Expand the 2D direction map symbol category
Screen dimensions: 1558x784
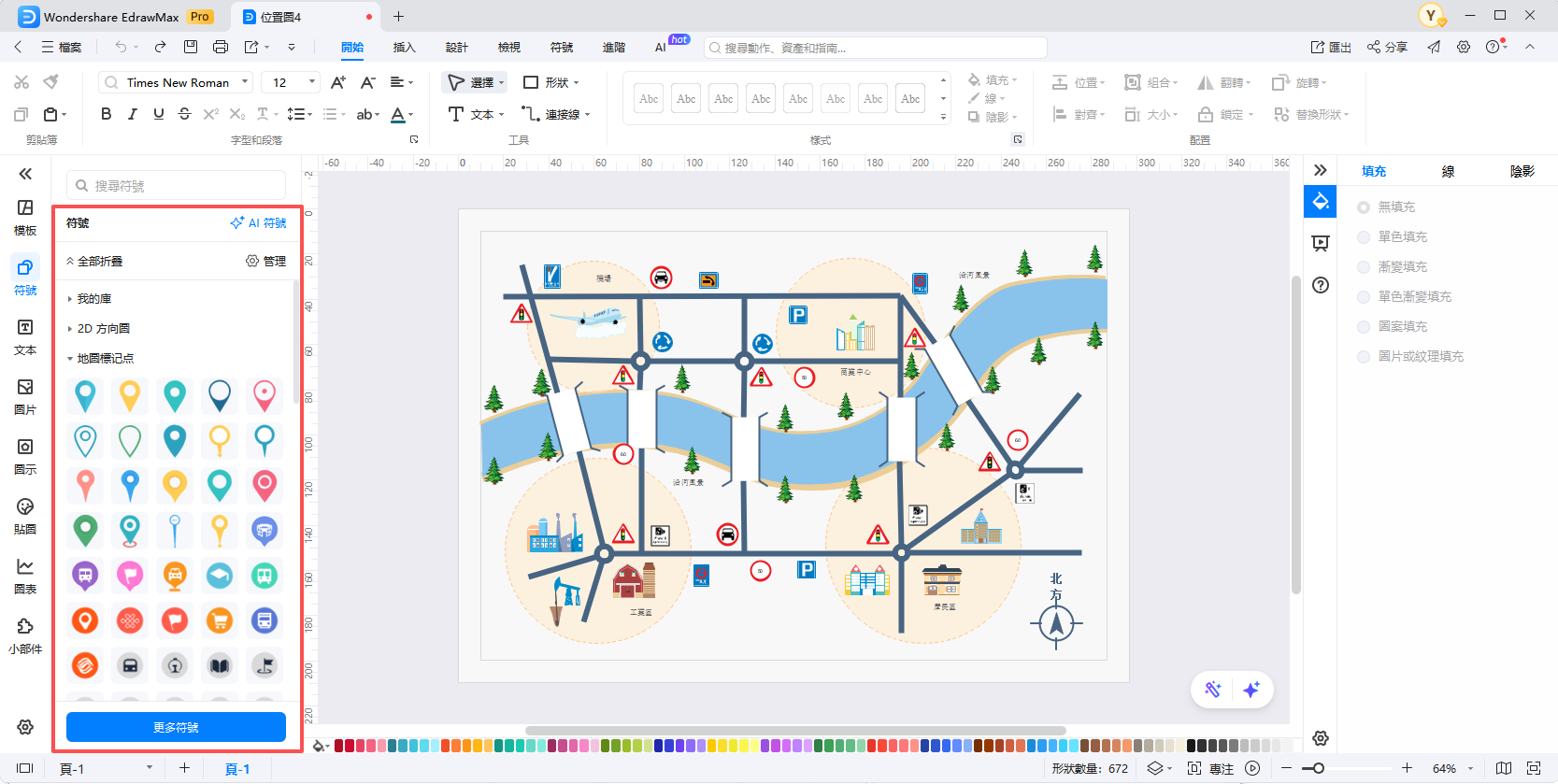click(103, 329)
